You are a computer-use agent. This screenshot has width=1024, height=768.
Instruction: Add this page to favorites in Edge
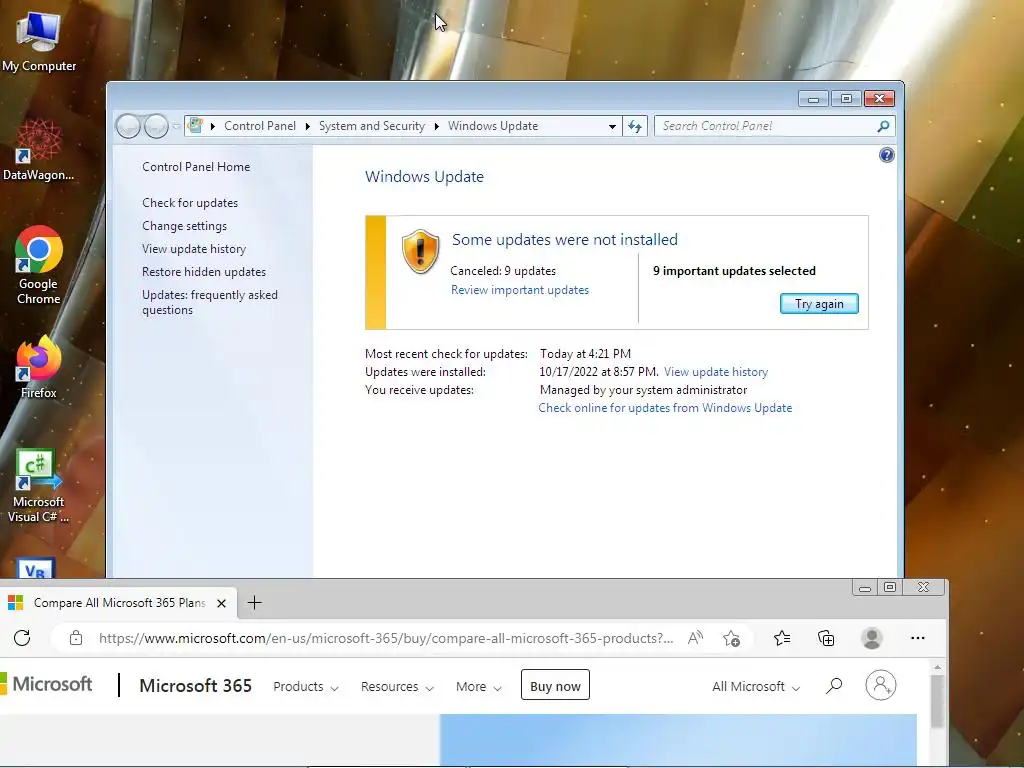point(731,638)
